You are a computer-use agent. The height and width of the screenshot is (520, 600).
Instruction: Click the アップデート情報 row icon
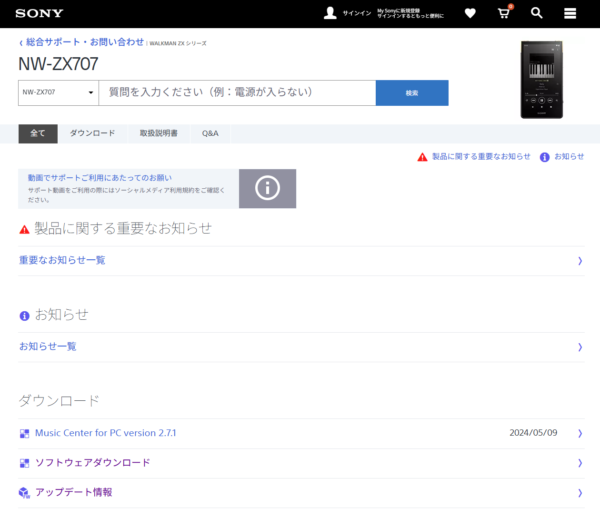click(x=24, y=493)
